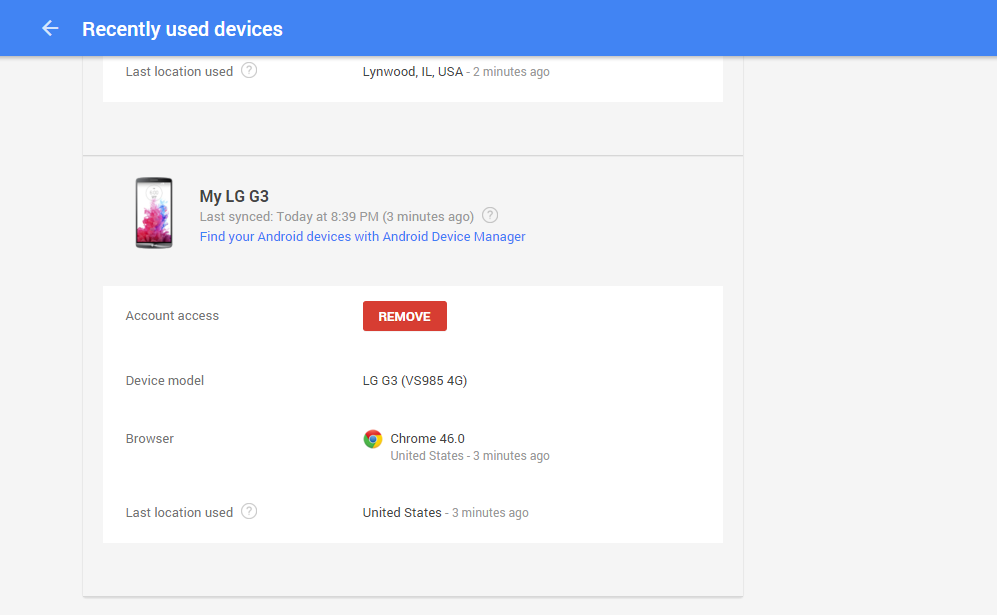This screenshot has height=615, width=997.
Task: Click the Chrome 46.0 browser text
Action: pos(427,438)
